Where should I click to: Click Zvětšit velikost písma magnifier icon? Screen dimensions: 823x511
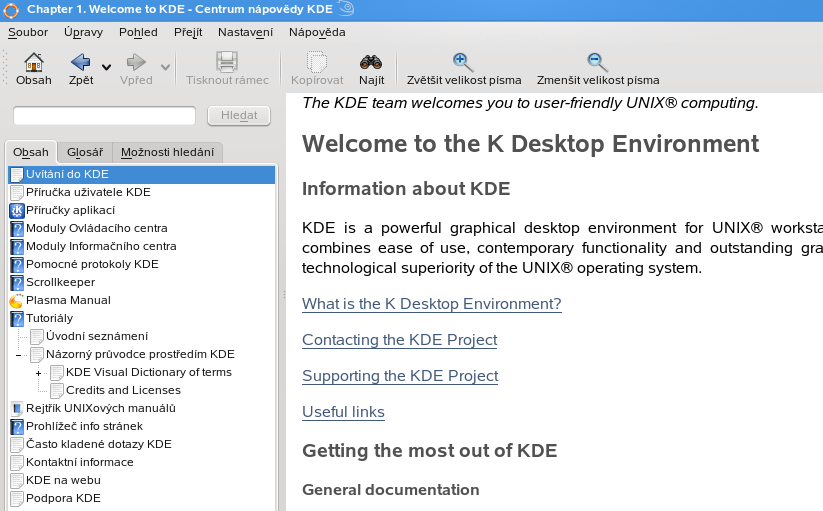462,62
